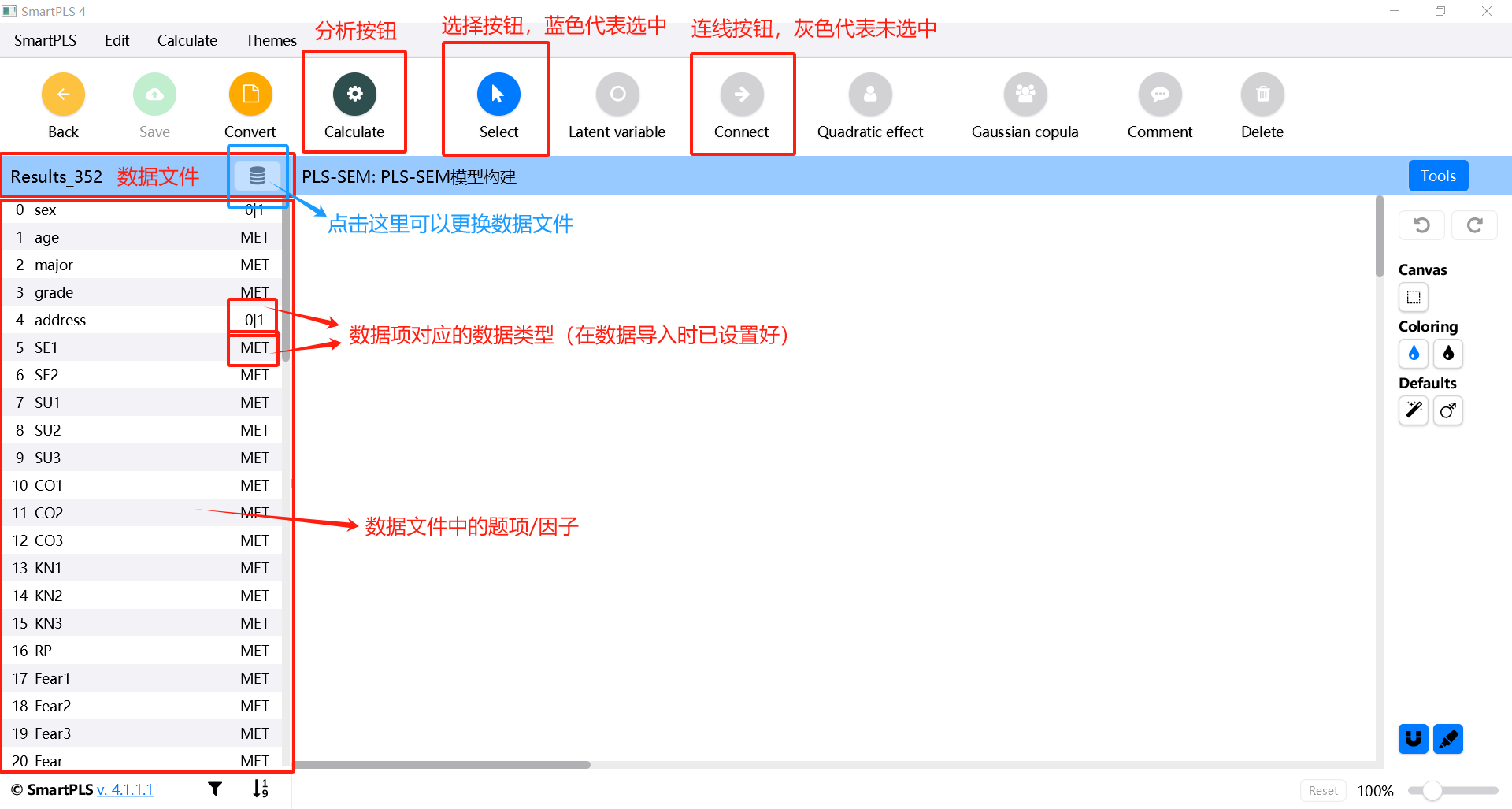Select the major indicator row
The image size is (1512, 809).
coord(142,265)
